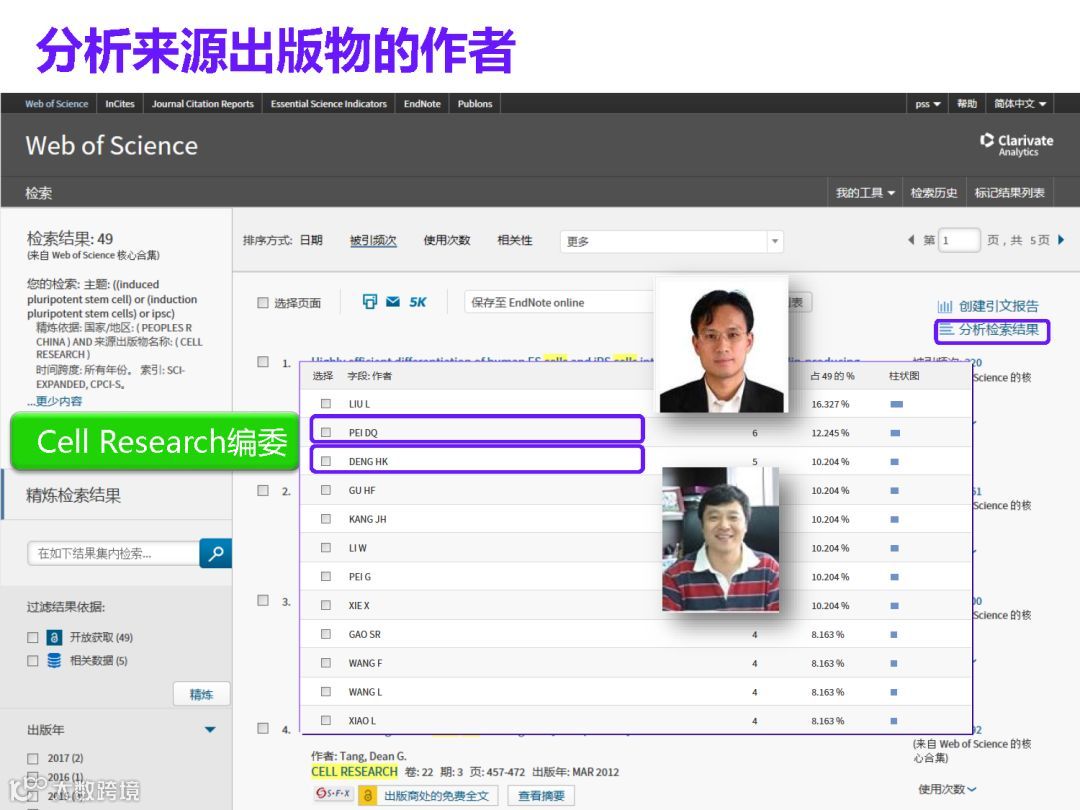Click the print icon in results toolbar
Image resolution: width=1080 pixels, height=810 pixels.
(x=370, y=302)
